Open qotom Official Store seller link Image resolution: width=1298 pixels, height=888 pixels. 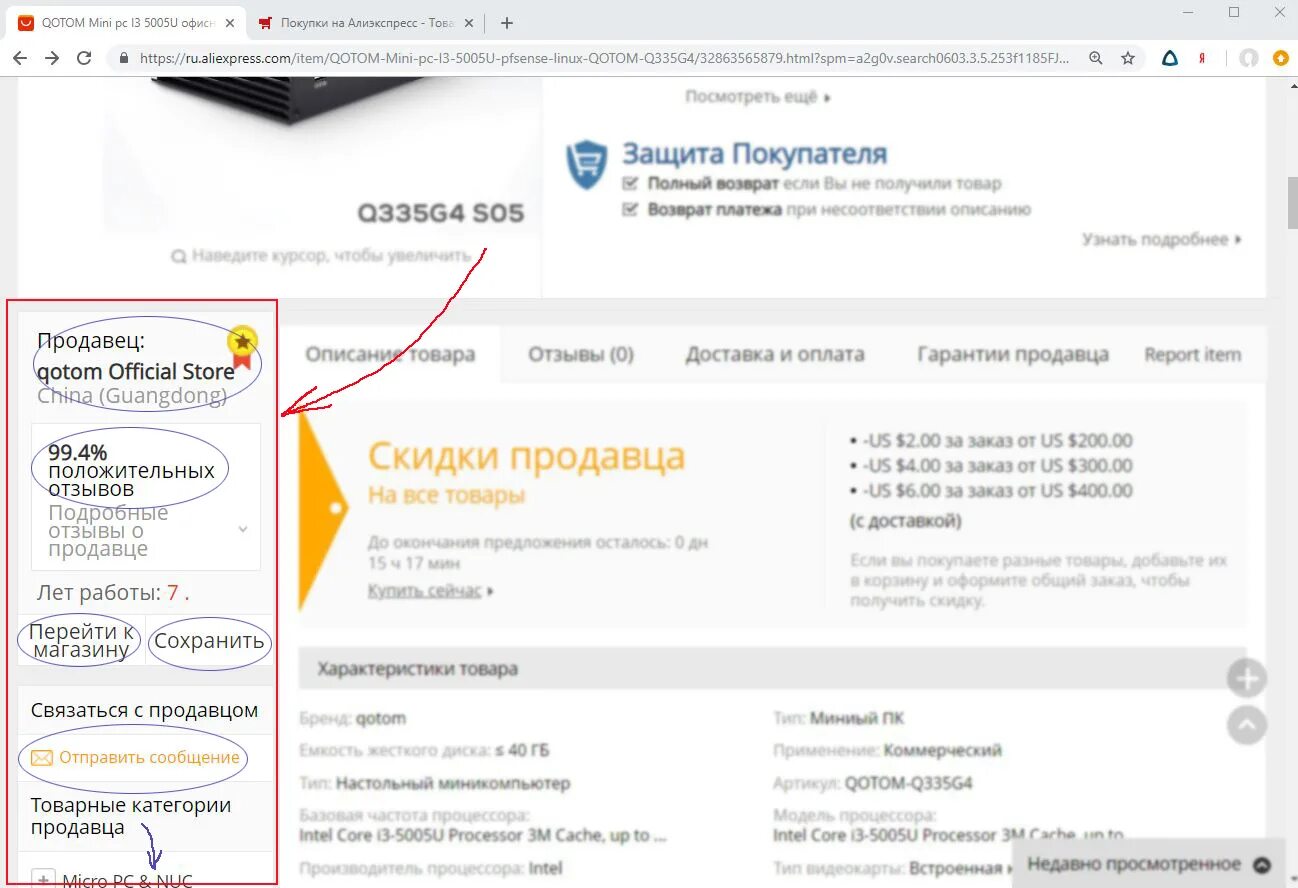[x=135, y=372]
